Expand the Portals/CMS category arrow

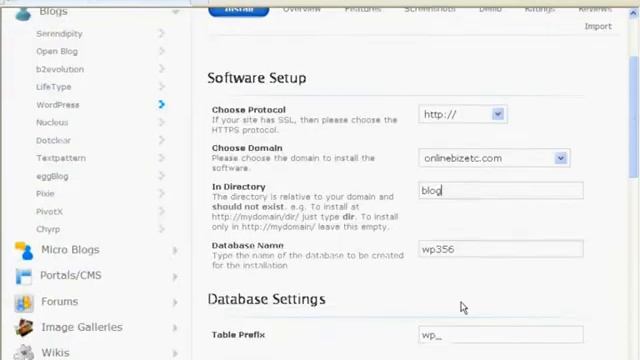(x=175, y=277)
